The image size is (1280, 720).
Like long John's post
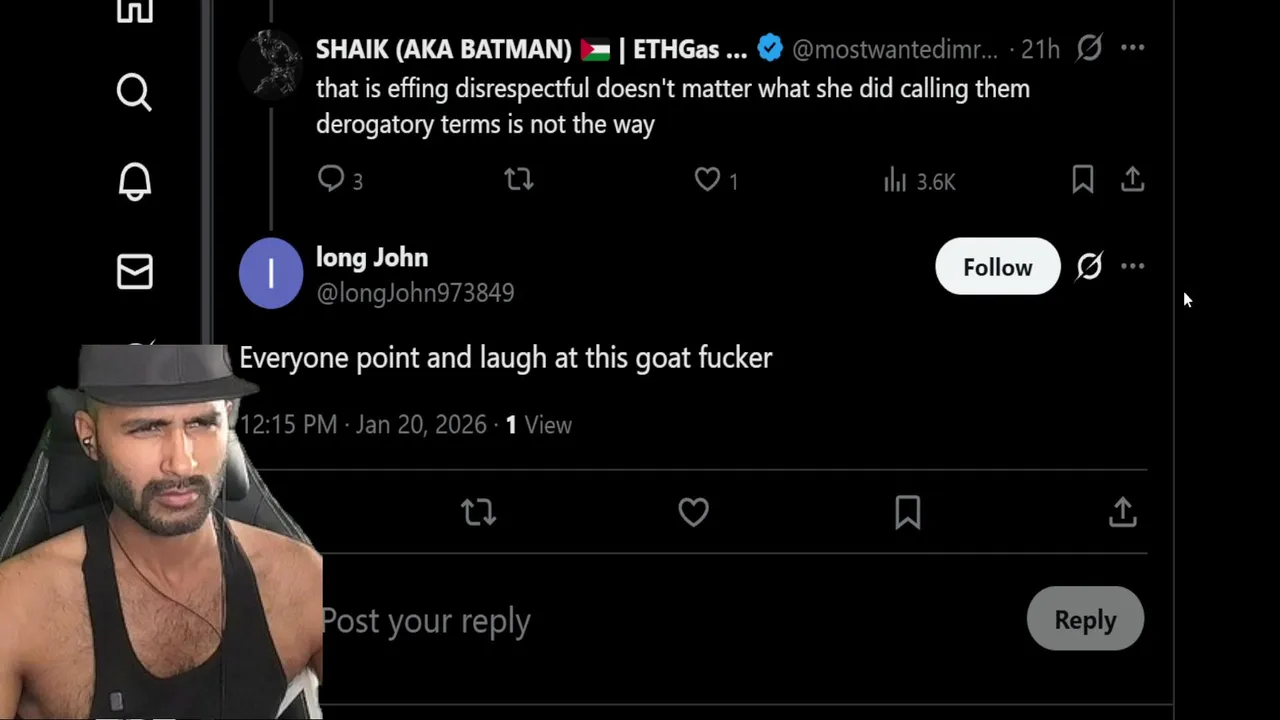click(693, 512)
